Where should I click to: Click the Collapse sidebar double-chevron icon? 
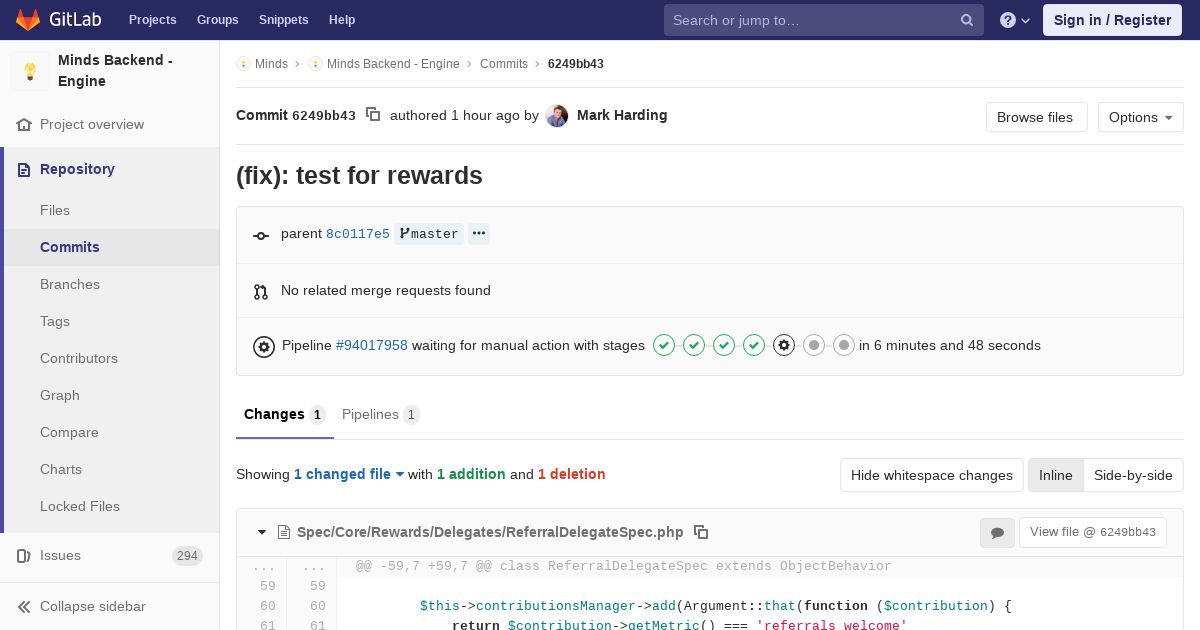coord(24,607)
